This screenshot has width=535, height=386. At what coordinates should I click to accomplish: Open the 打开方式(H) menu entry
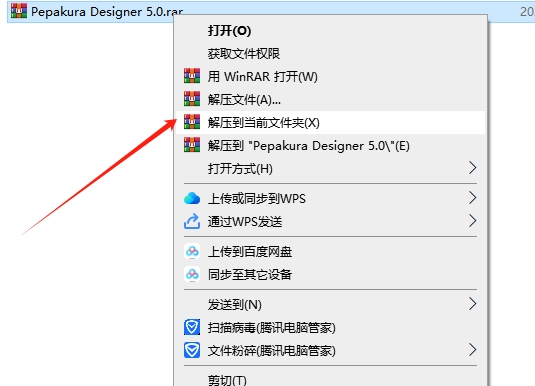tap(330, 169)
